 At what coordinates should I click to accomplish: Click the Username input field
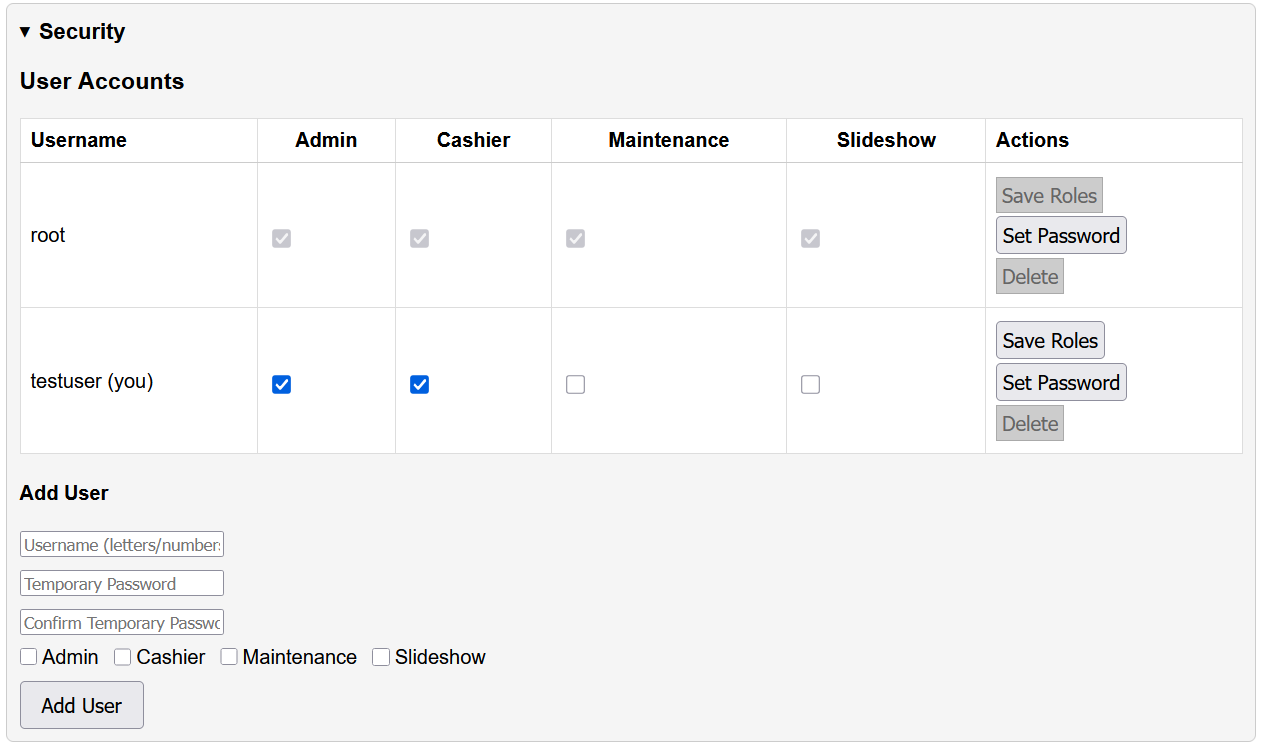tap(121, 544)
